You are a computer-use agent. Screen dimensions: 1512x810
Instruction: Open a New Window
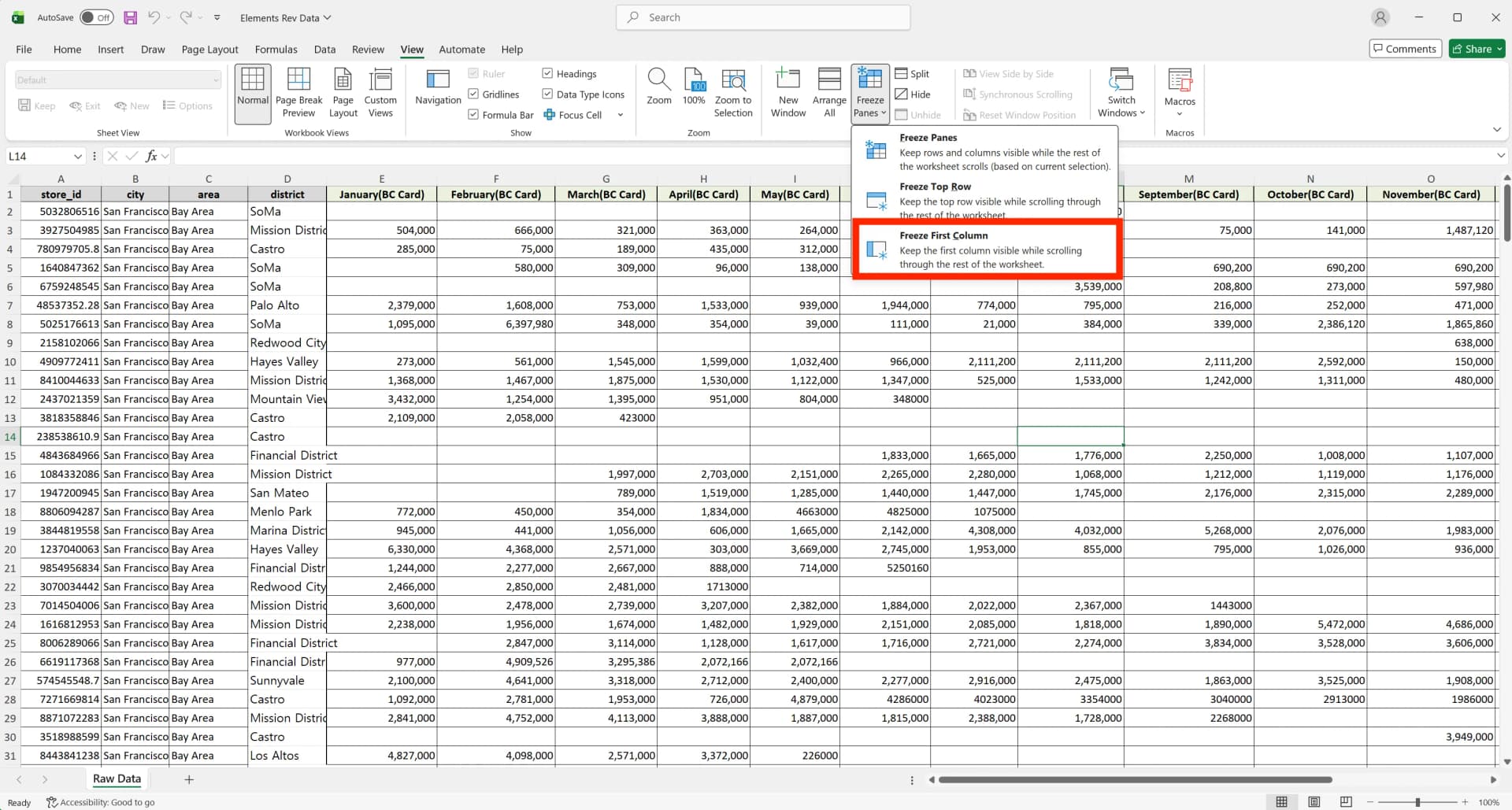[x=787, y=92]
